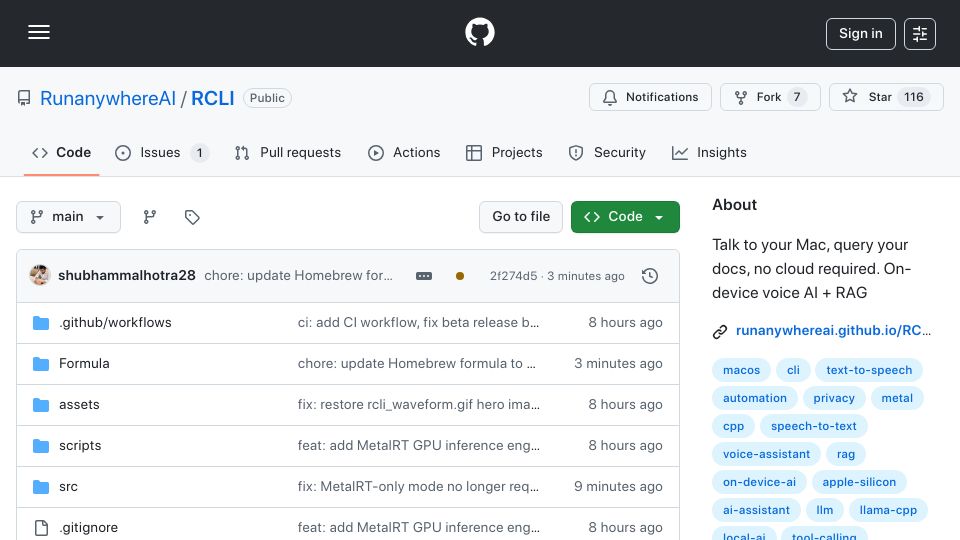Open the settings sliders icon button beside Sign in
960x540 pixels.
pyautogui.click(x=920, y=34)
